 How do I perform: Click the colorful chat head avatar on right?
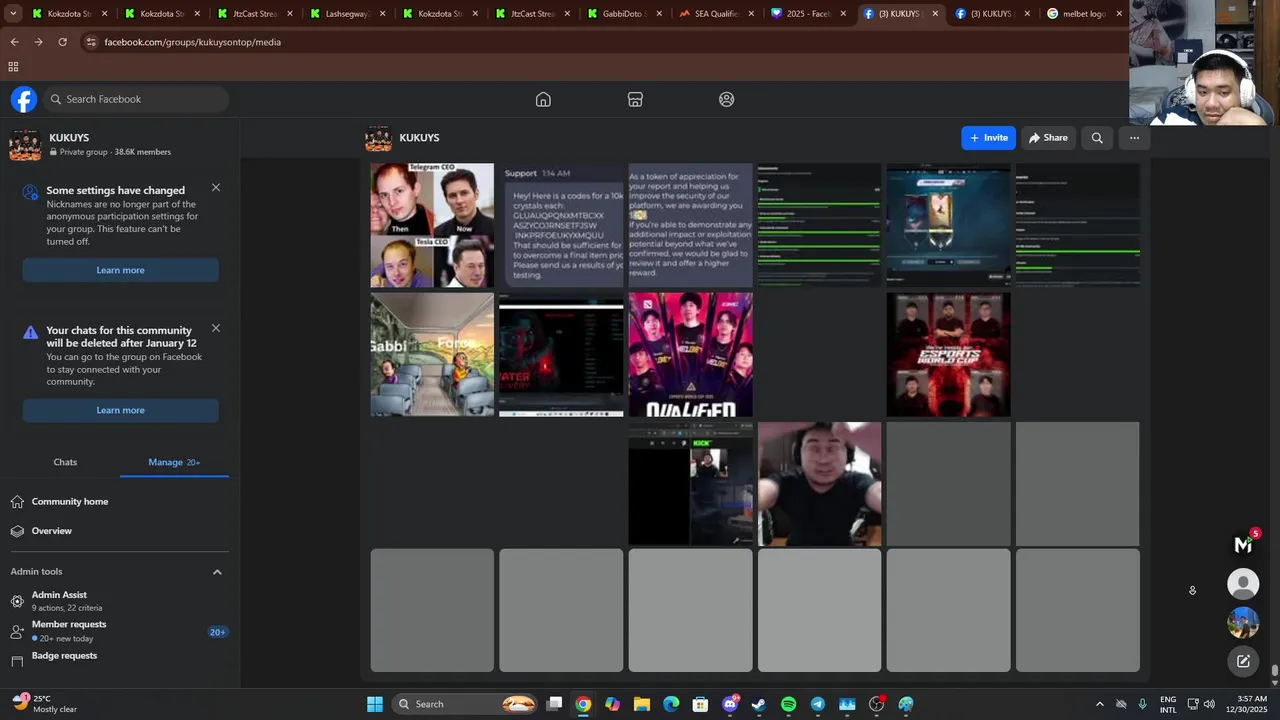(x=1243, y=622)
